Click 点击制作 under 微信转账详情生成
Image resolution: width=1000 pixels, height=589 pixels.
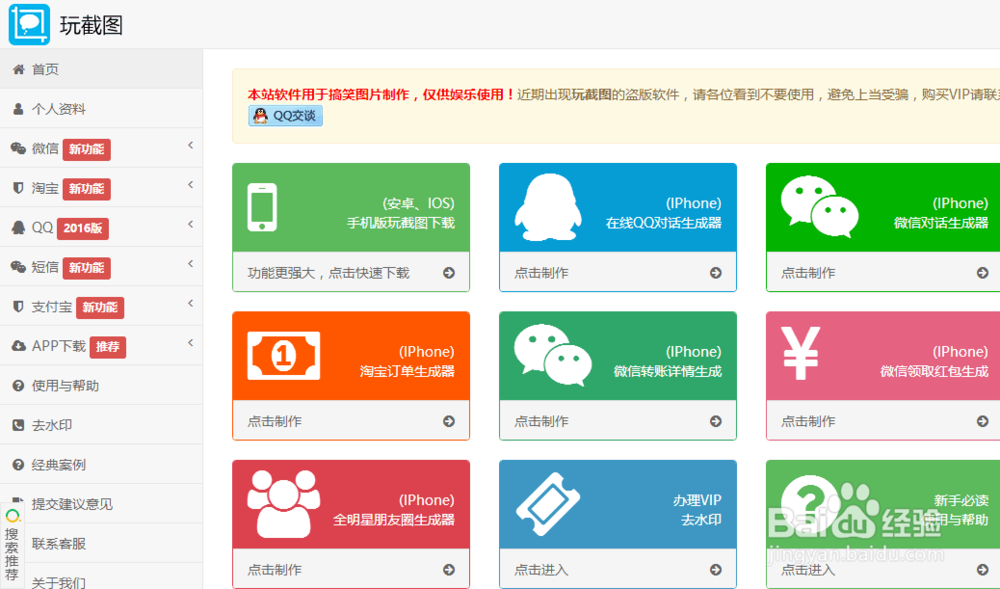coord(541,421)
